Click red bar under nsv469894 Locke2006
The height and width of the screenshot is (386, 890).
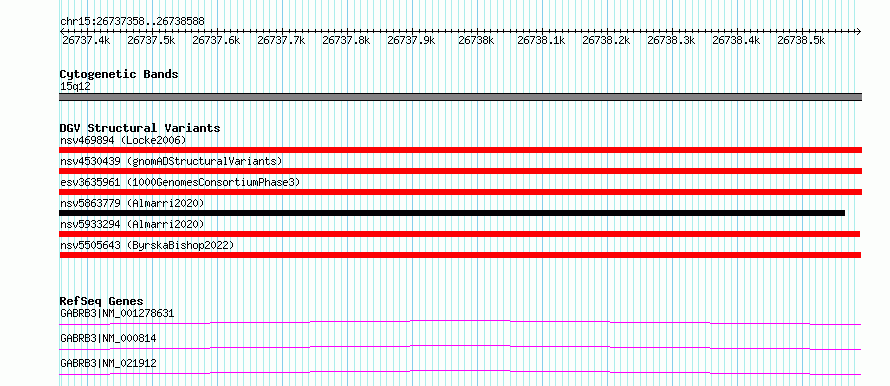(x=461, y=150)
